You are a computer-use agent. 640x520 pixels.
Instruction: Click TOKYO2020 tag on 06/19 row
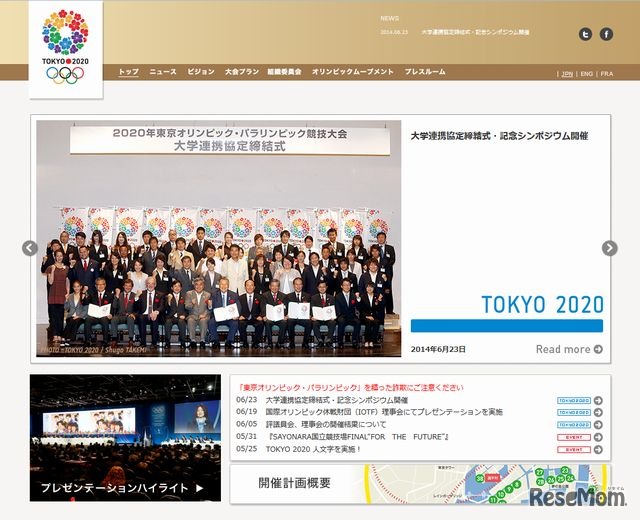click(574, 412)
